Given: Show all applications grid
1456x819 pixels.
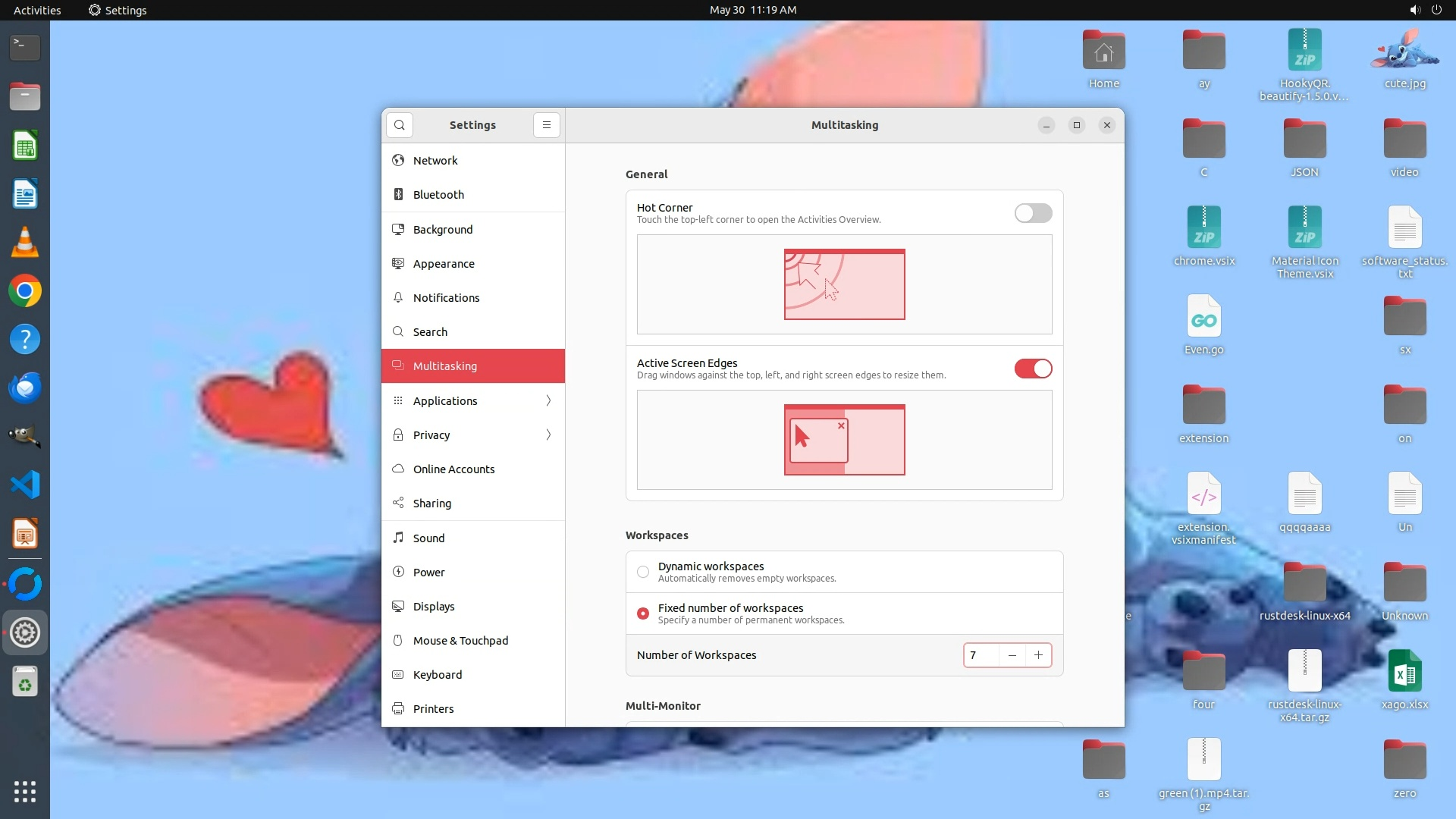Looking at the screenshot, I should pos(25,792).
